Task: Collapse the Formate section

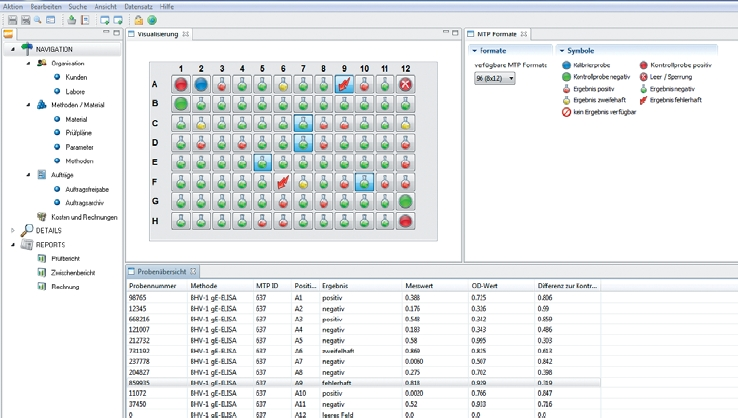Action: [x=476, y=51]
